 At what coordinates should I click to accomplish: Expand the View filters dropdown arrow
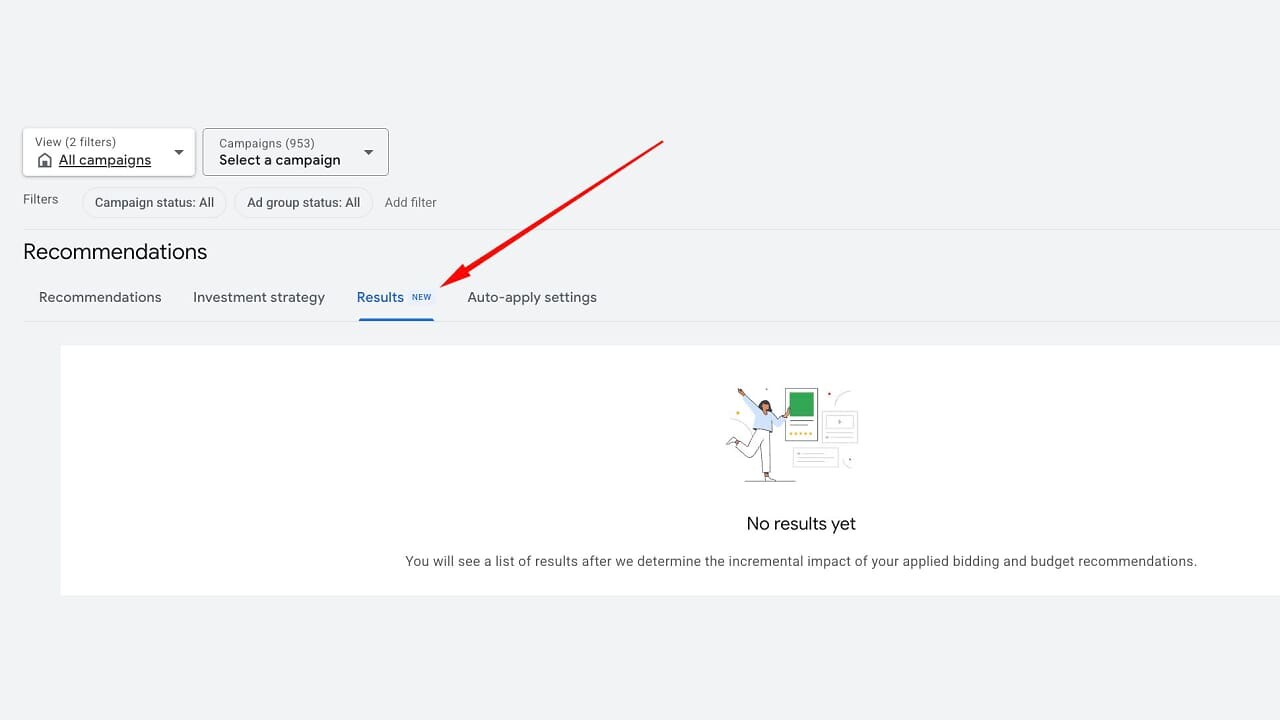click(179, 152)
